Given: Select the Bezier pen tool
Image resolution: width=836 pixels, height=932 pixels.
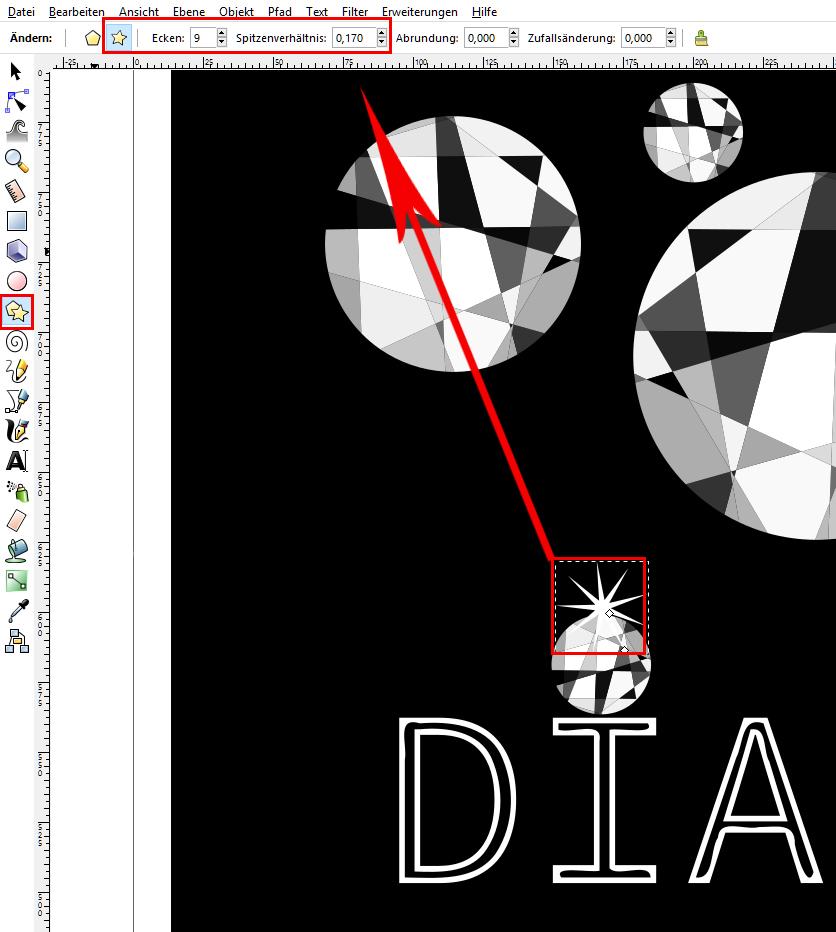Looking at the screenshot, I should (x=17, y=401).
